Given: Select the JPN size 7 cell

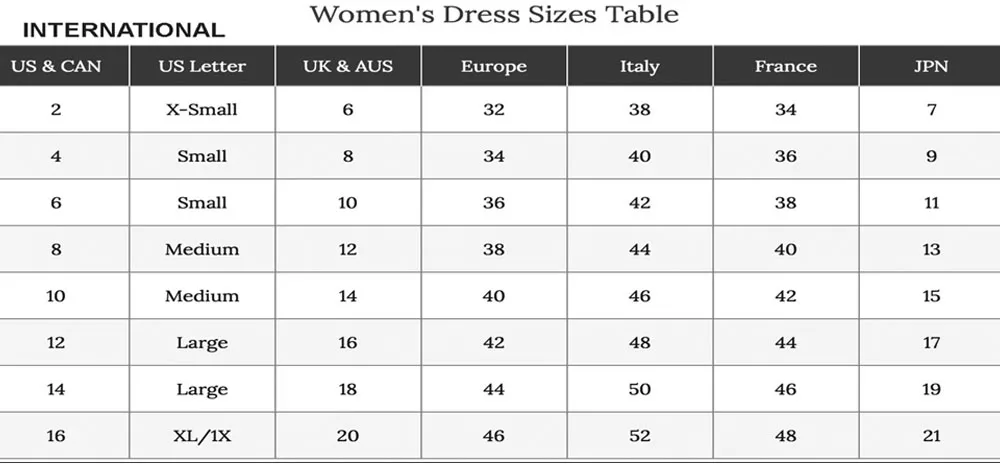Looking at the screenshot, I should click(x=931, y=109).
